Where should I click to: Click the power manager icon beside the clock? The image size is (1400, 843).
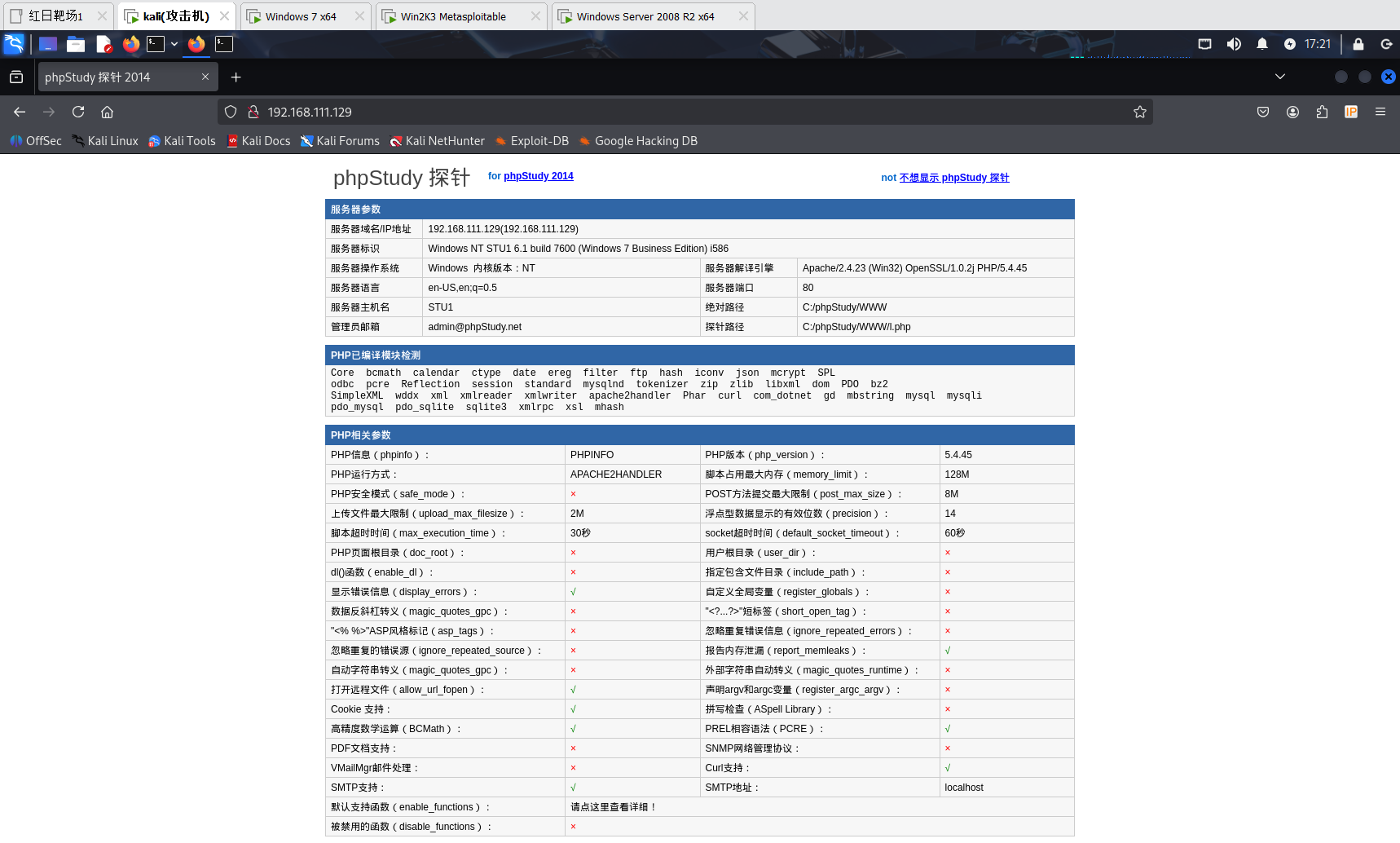(x=1290, y=44)
